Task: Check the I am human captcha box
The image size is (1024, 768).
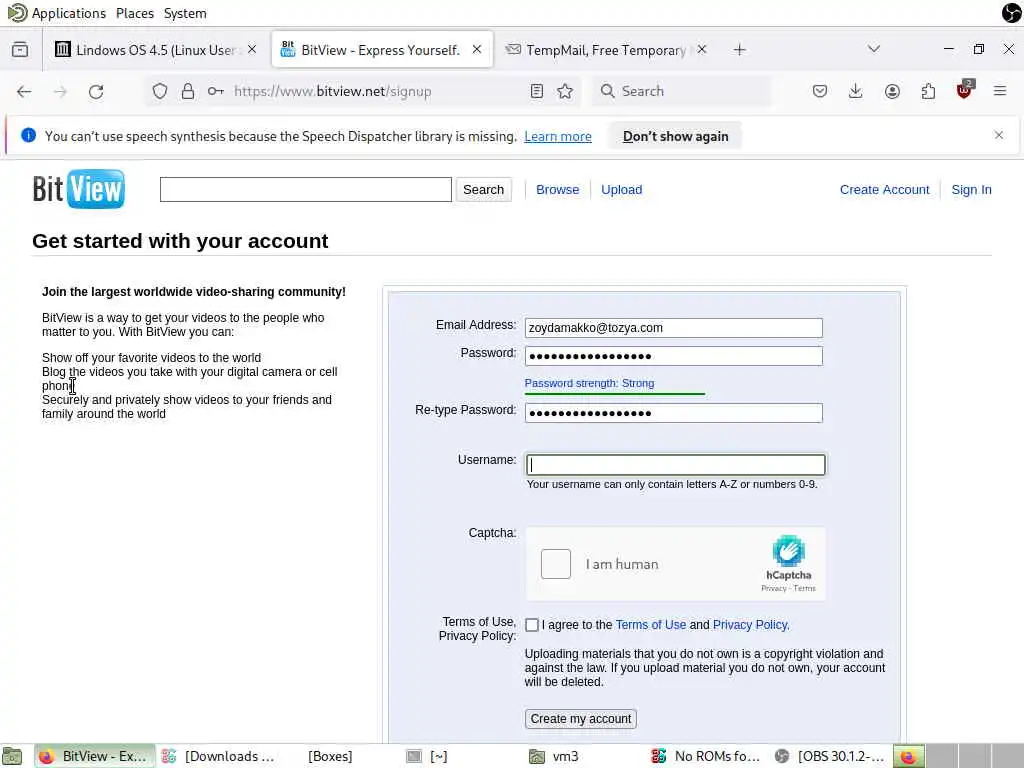Action: (x=556, y=564)
